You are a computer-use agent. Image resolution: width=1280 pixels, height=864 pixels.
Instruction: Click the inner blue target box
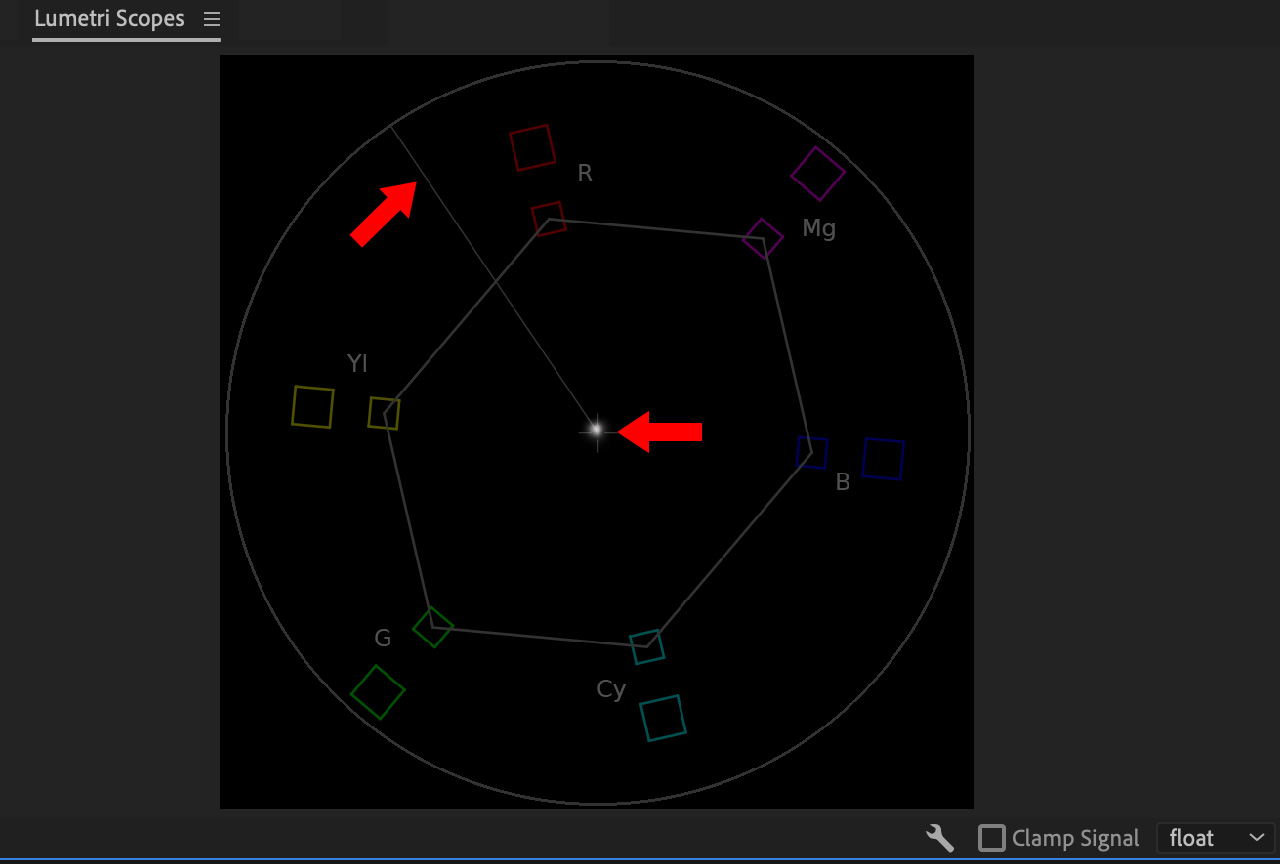[812, 452]
